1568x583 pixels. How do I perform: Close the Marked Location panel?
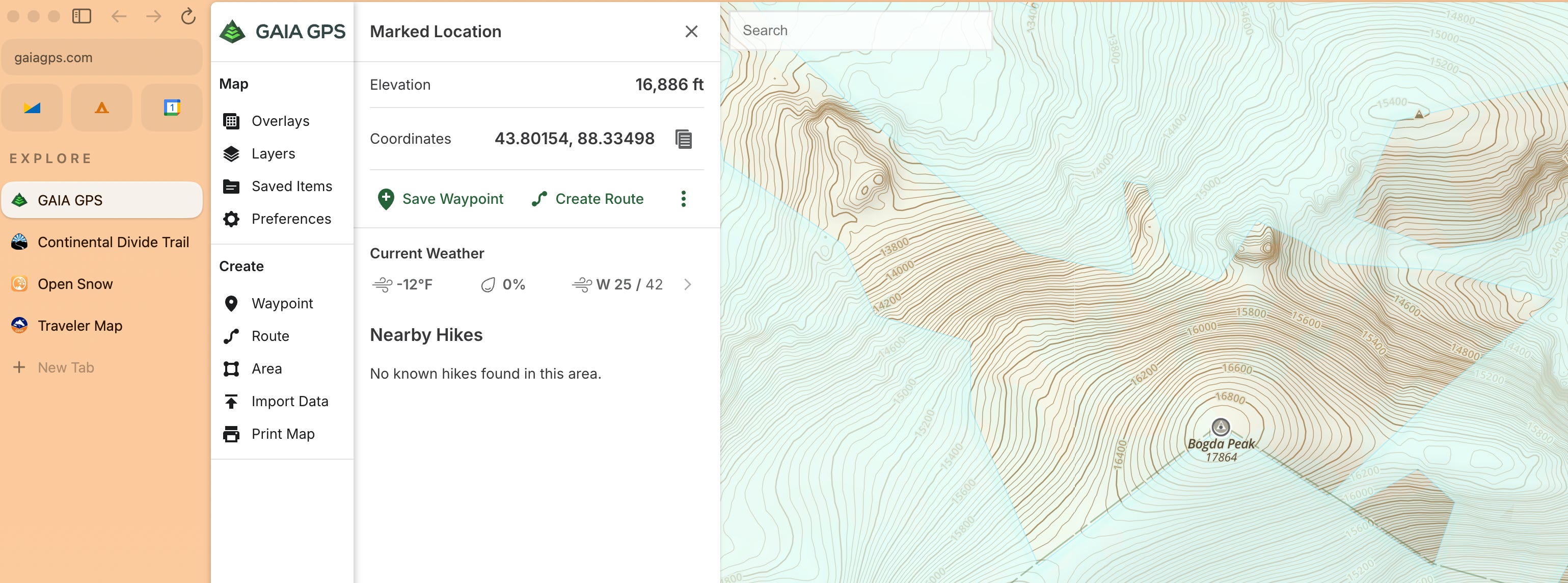(691, 32)
